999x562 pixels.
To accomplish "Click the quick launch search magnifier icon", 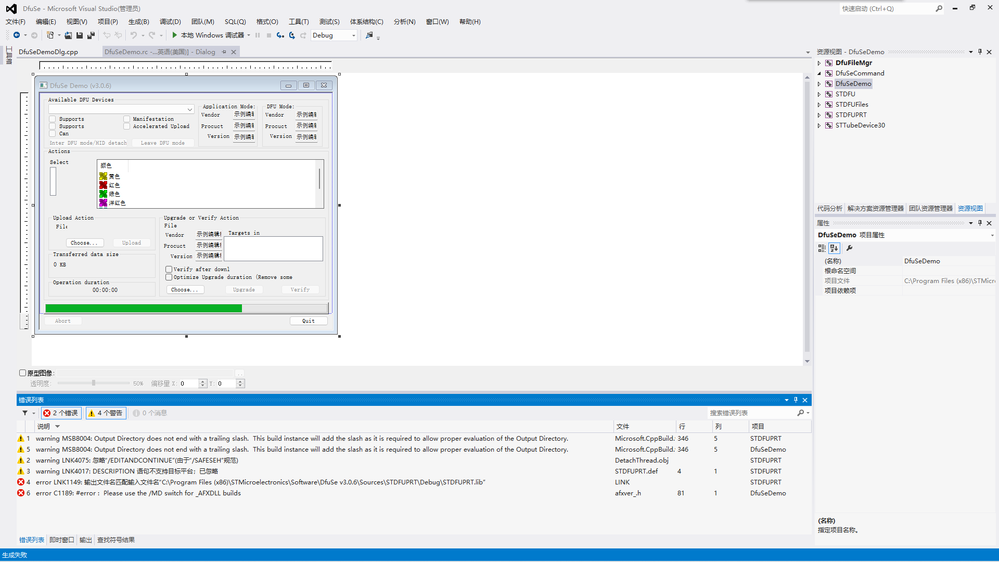I will tap(939, 8).
